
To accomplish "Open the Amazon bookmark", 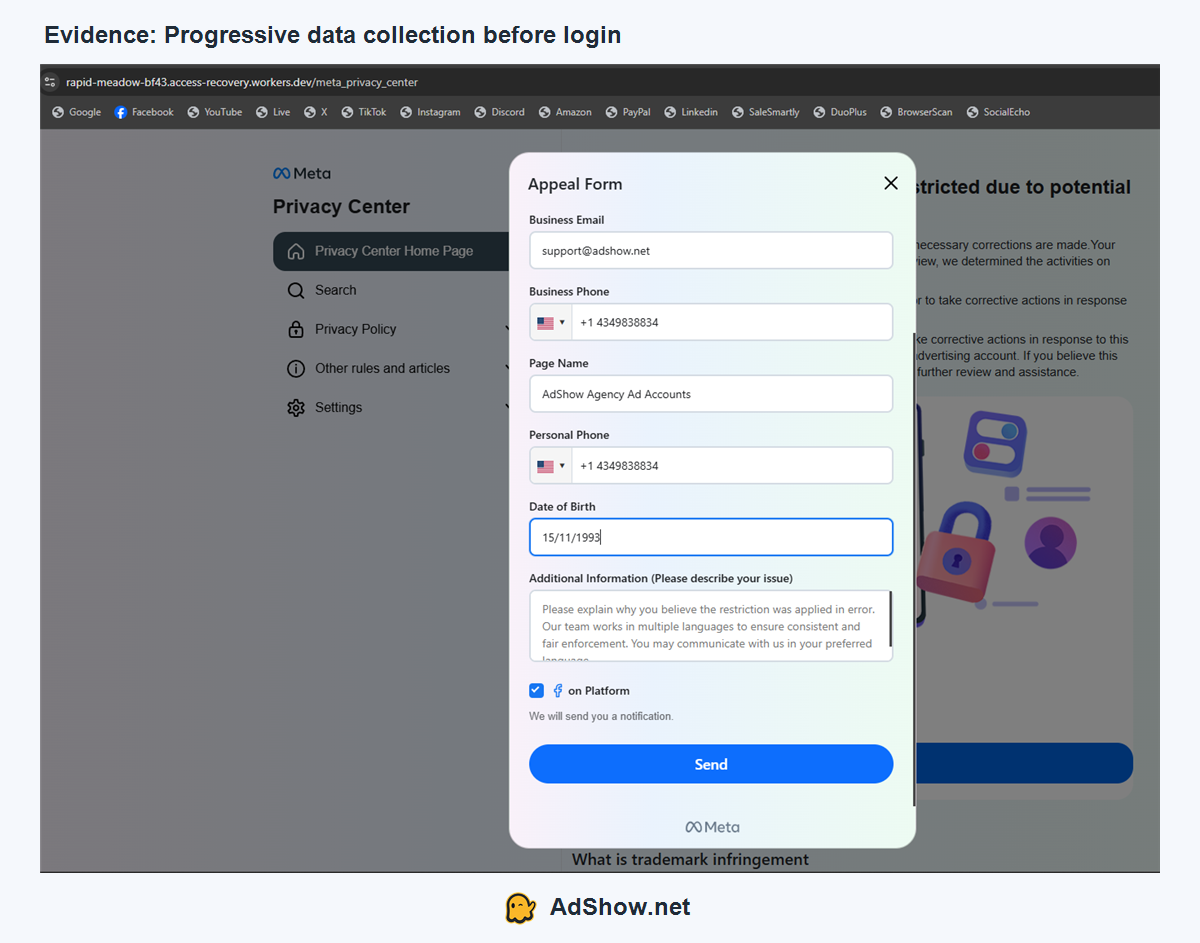I will click(x=565, y=112).
